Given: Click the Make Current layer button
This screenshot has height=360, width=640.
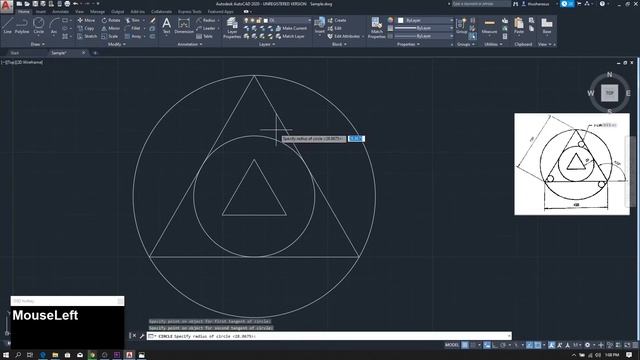Looking at the screenshot, I should pyautogui.click(x=291, y=28).
